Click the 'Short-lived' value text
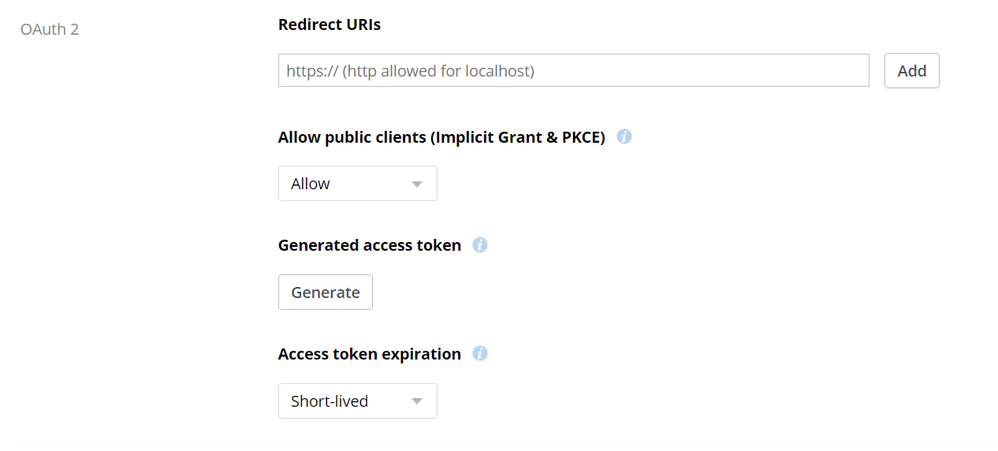The width and height of the screenshot is (998, 451). pos(329,402)
